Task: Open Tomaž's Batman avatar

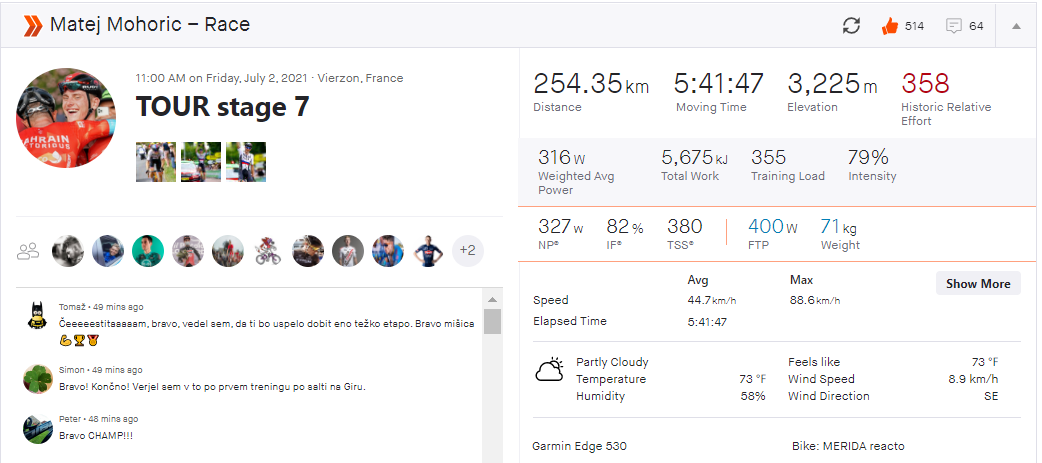Action: (x=38, y=318)
